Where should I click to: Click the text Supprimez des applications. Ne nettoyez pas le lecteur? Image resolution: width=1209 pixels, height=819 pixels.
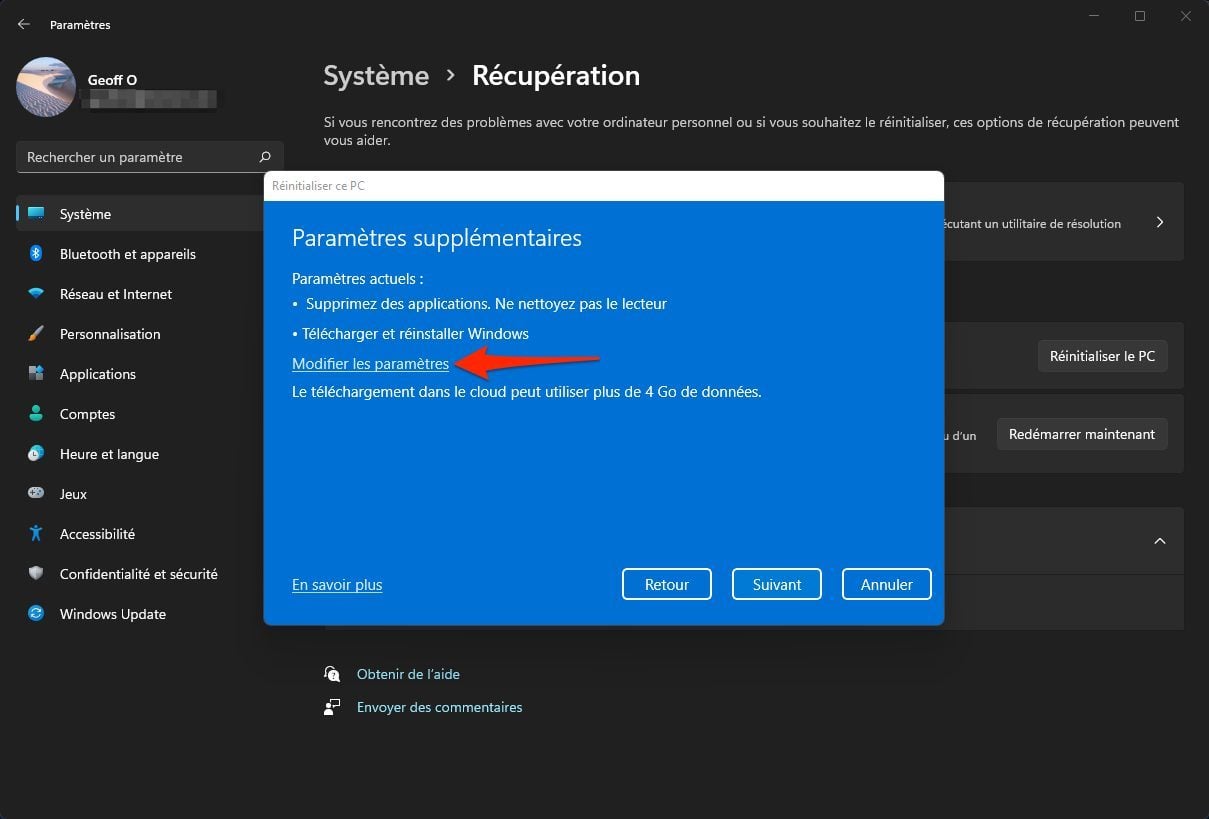(x=486, y=303)
